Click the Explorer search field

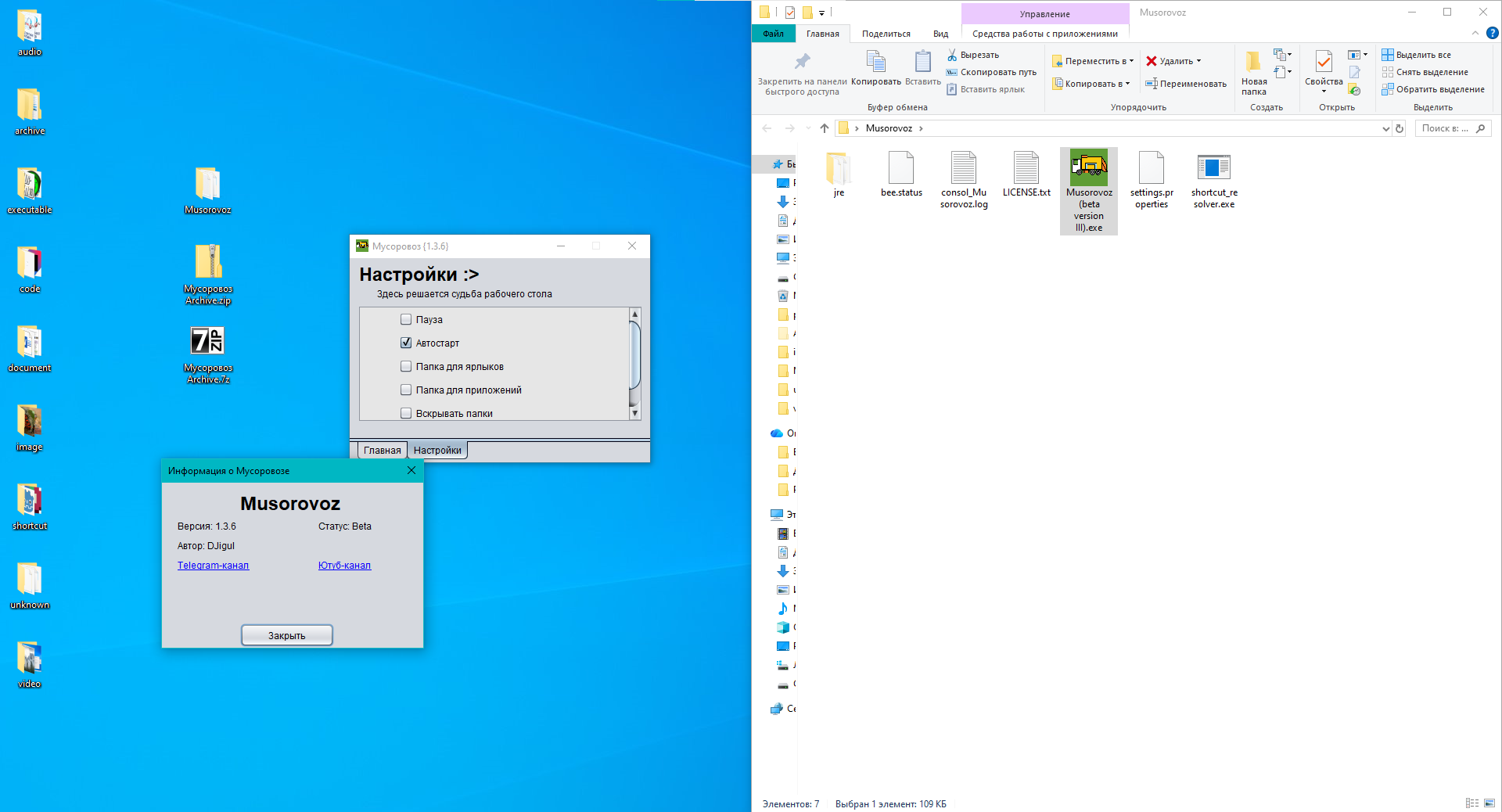tap(1453, 128)
